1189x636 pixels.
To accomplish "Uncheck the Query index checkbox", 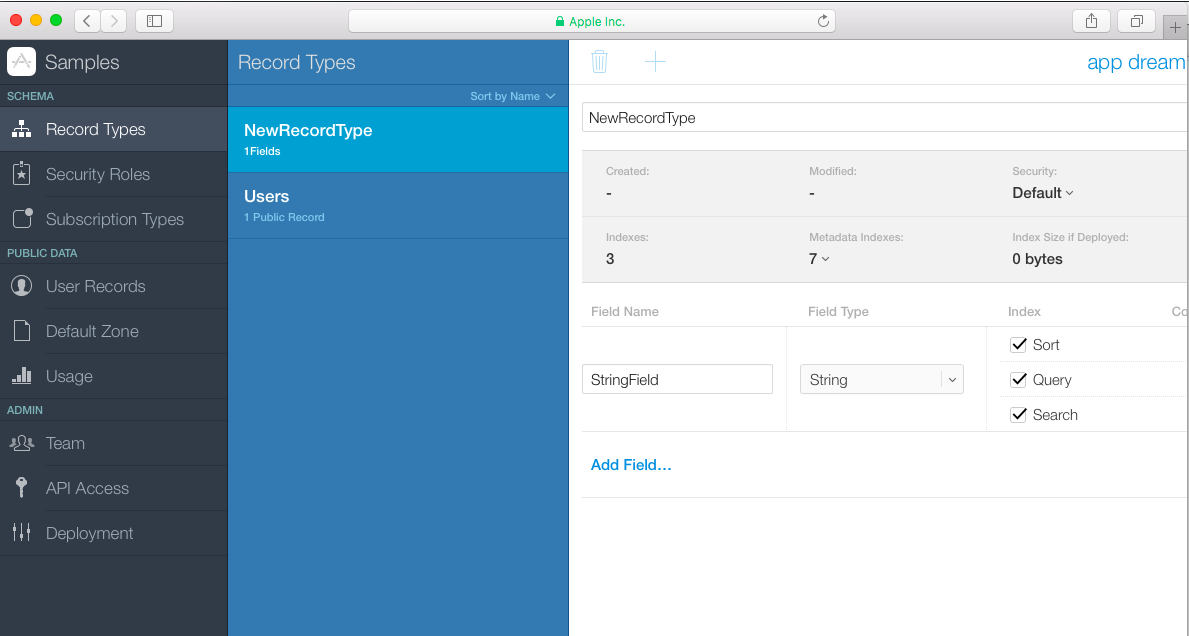I will pos(1018,380).
